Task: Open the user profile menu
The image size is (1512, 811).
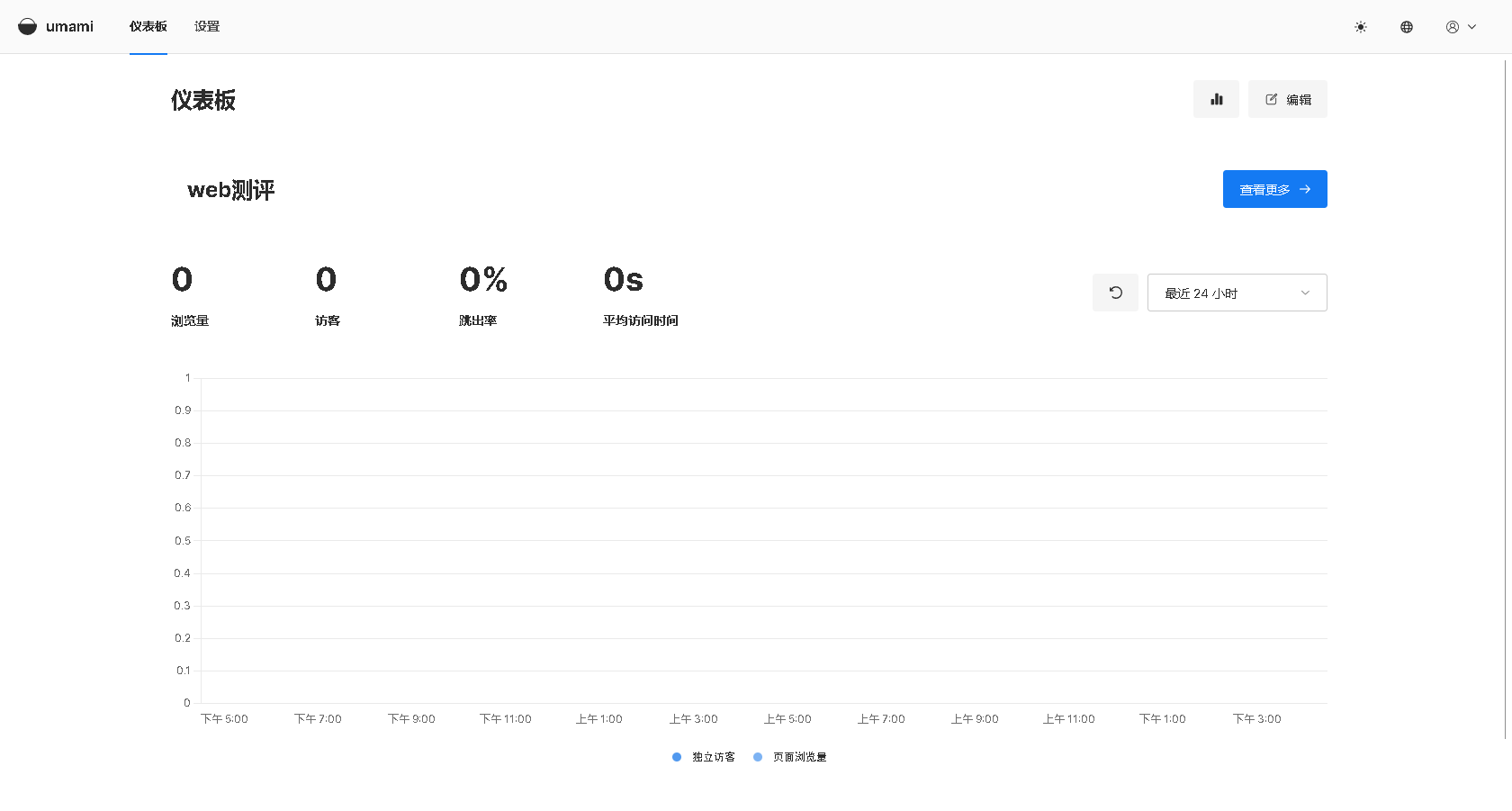Action: pos(1461,27)
